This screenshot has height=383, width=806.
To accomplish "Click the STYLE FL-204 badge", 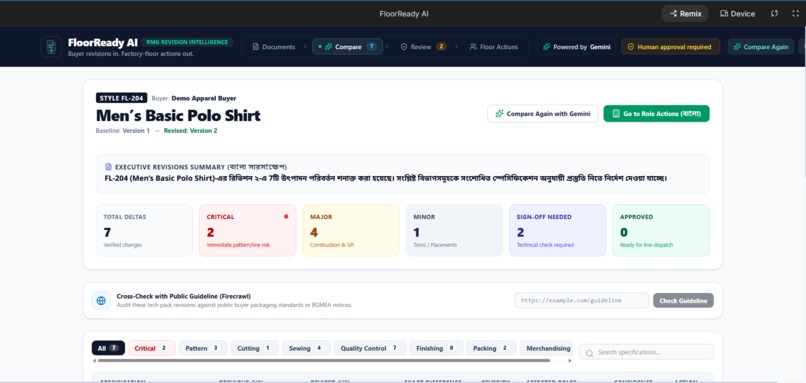I will [121, 98].
